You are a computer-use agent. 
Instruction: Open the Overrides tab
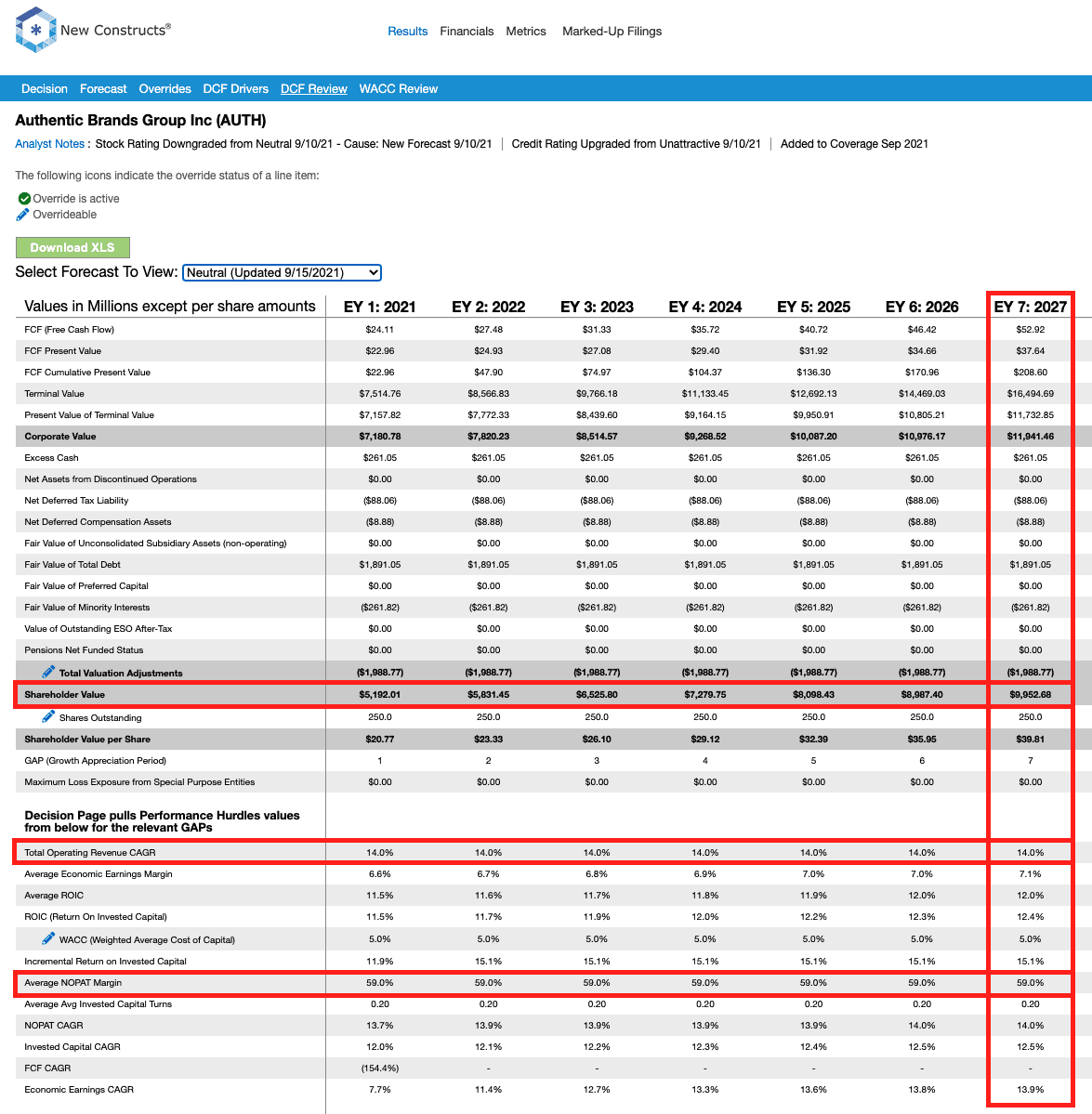click(164, 89)
